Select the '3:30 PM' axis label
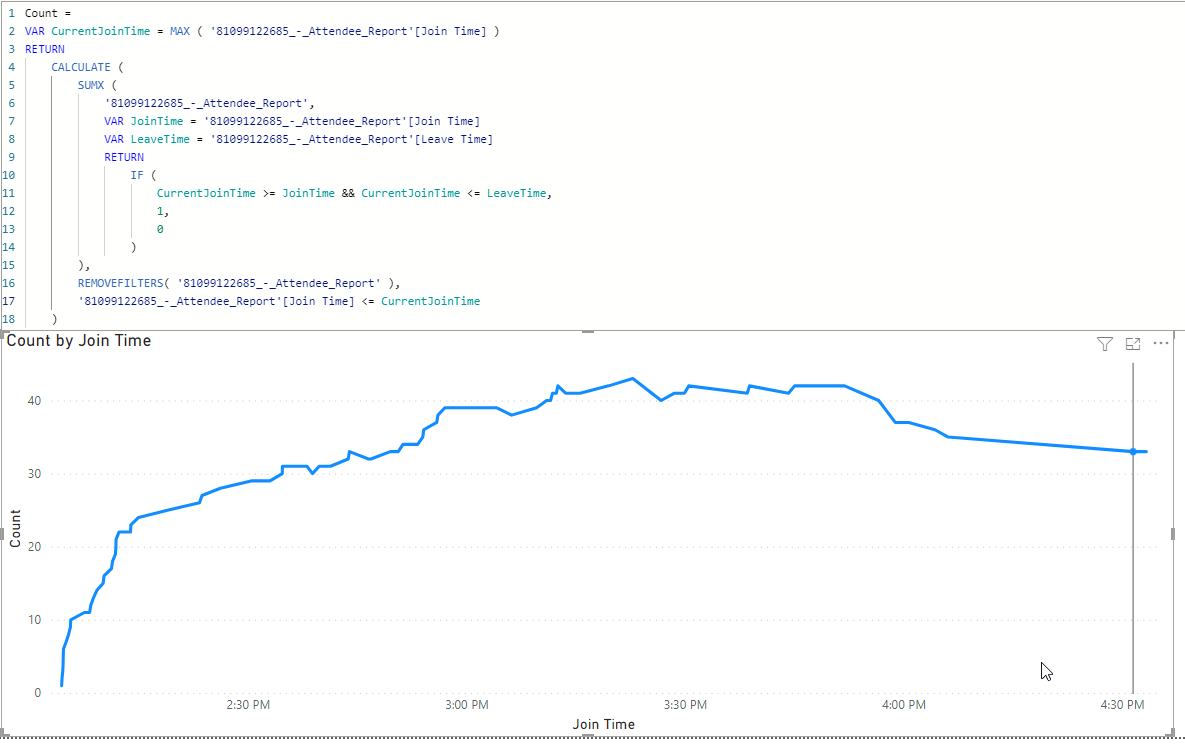The width and height of the screenshot is (1185, 744). [685, 705]
